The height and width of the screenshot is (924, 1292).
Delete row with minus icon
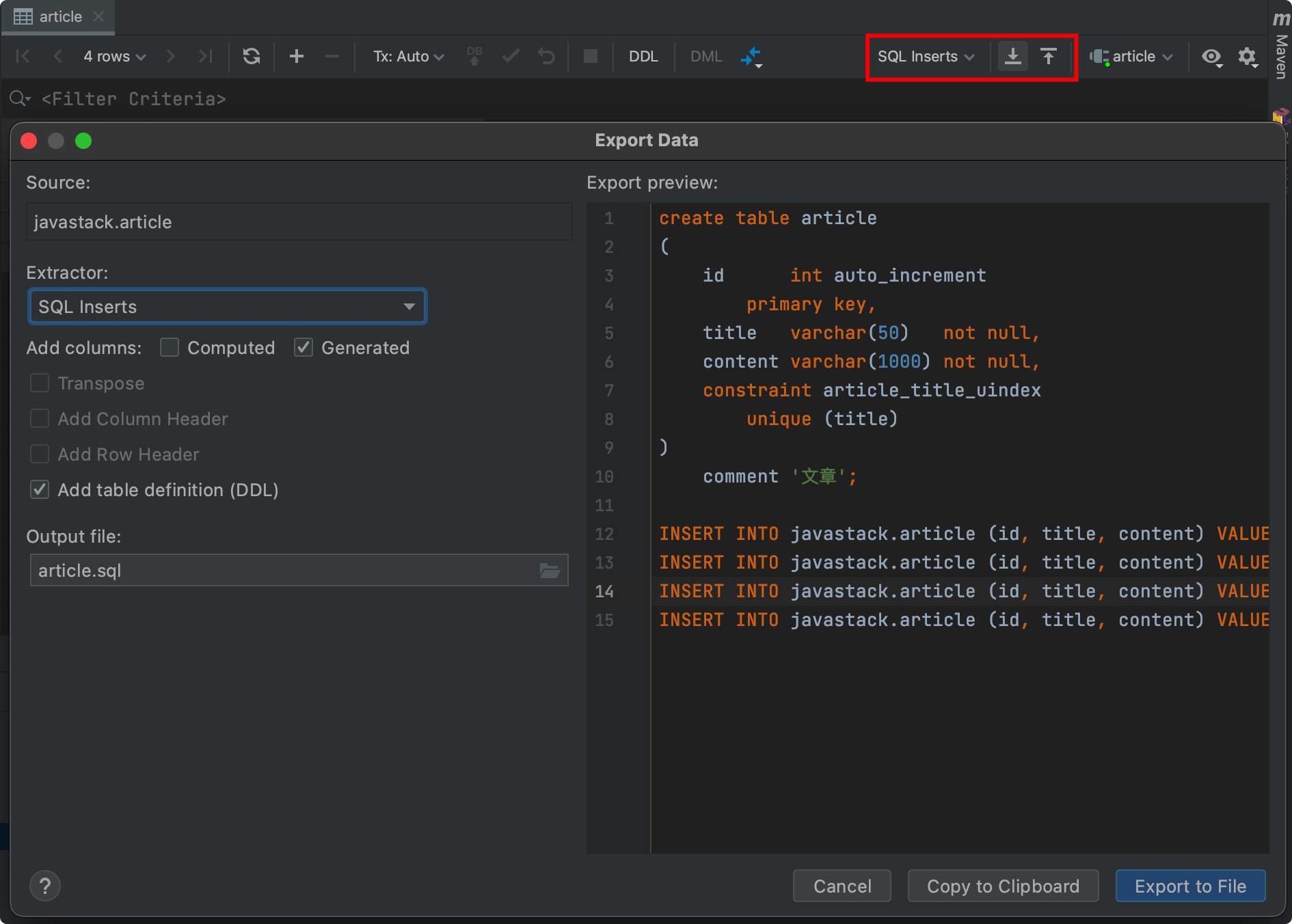point(332,57)
